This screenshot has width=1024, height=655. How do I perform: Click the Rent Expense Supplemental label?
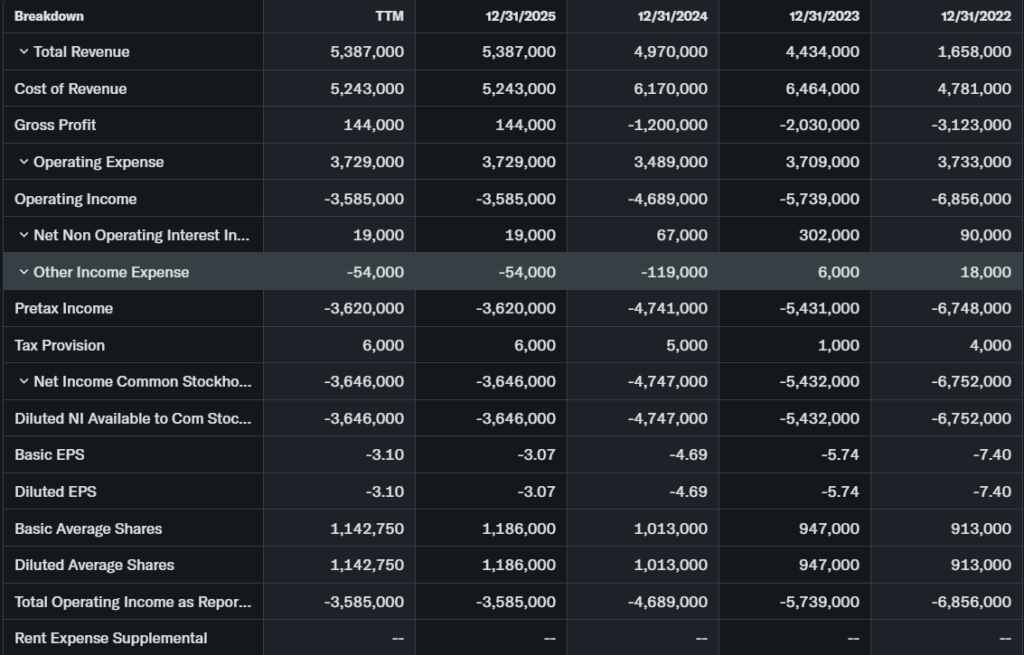point(111,638)
